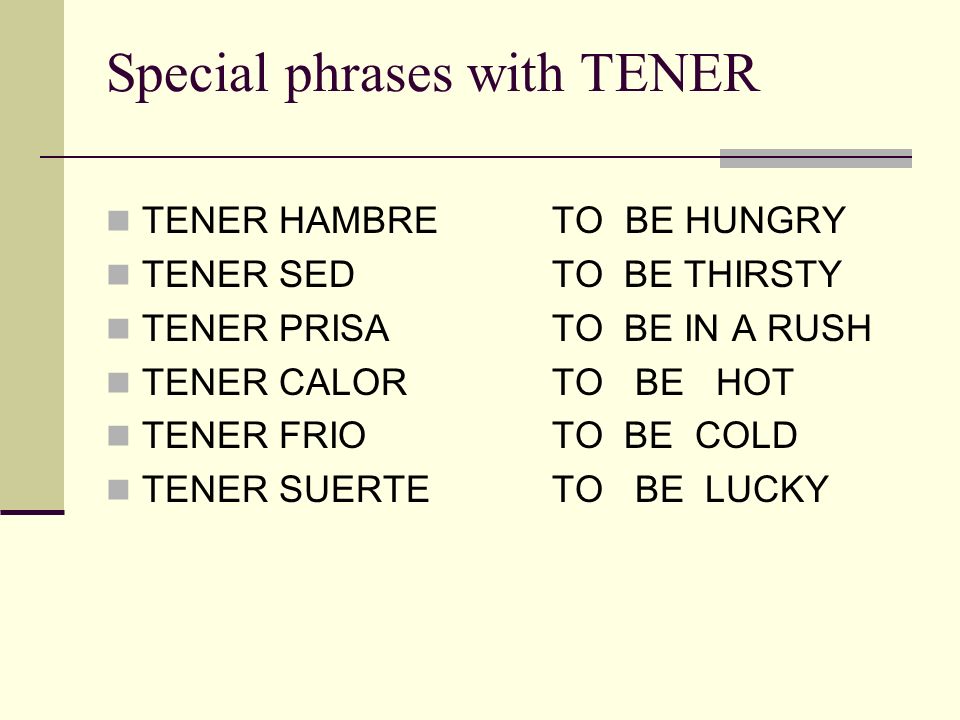Click the translation TO BE HOT
This screenshot has height=720, width=960.
(673, 382)
